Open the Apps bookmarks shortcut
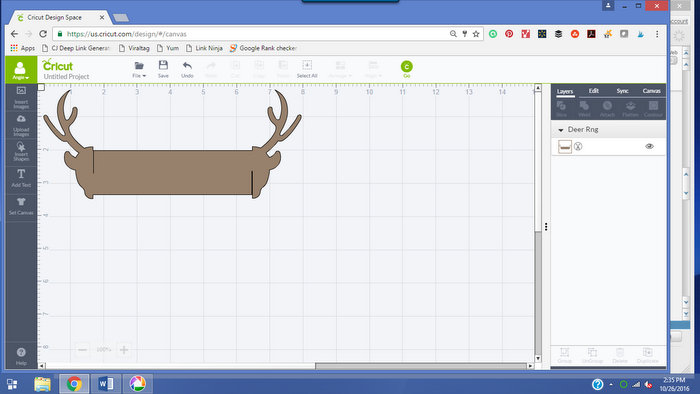 coord(23,48)
